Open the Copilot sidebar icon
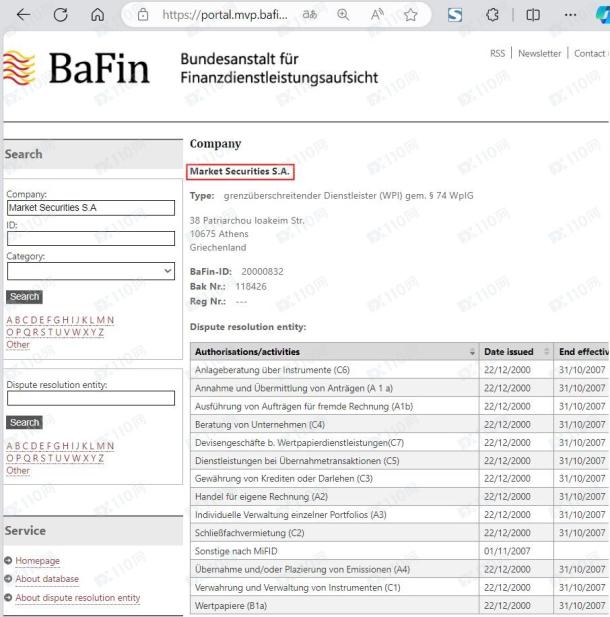610x617 pixels. (x=603, y=15)
